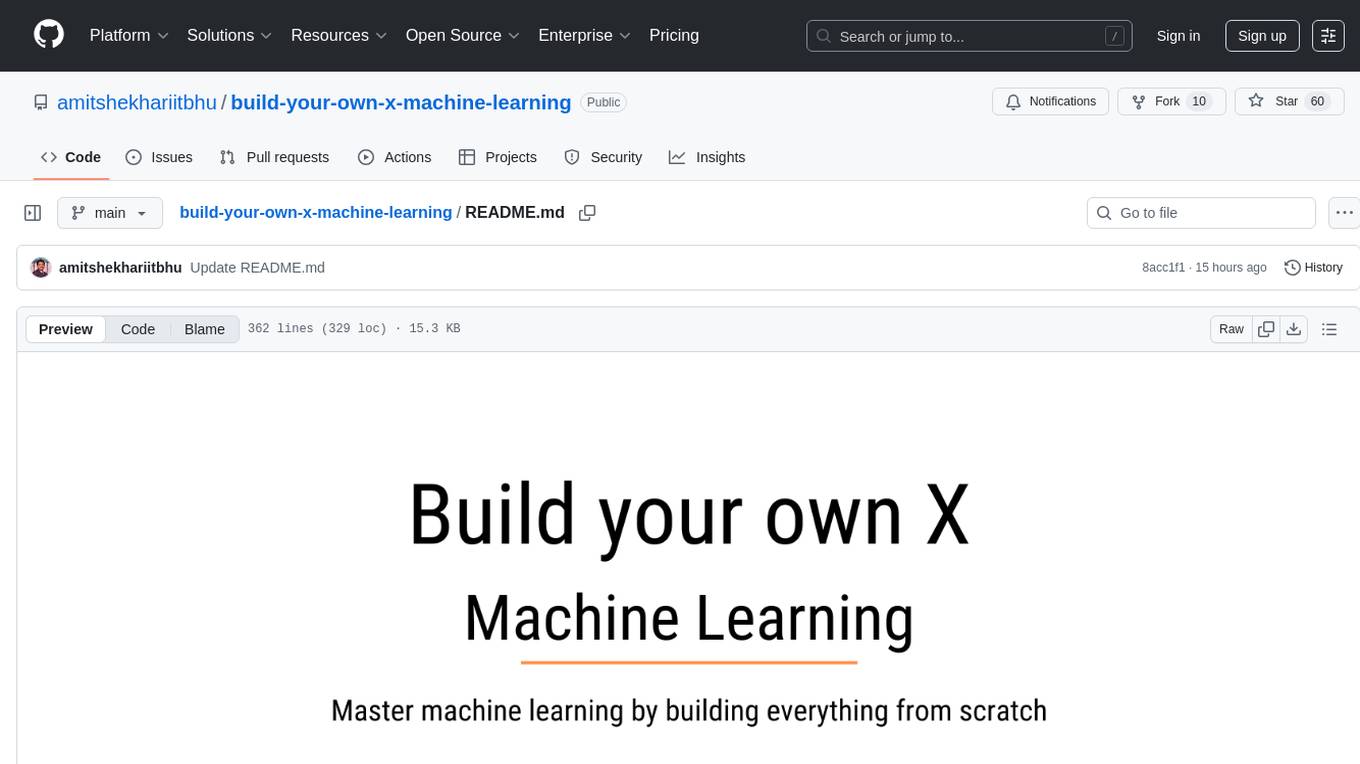Copy raw file contents
The image size is (1360, 764).
1266,329
